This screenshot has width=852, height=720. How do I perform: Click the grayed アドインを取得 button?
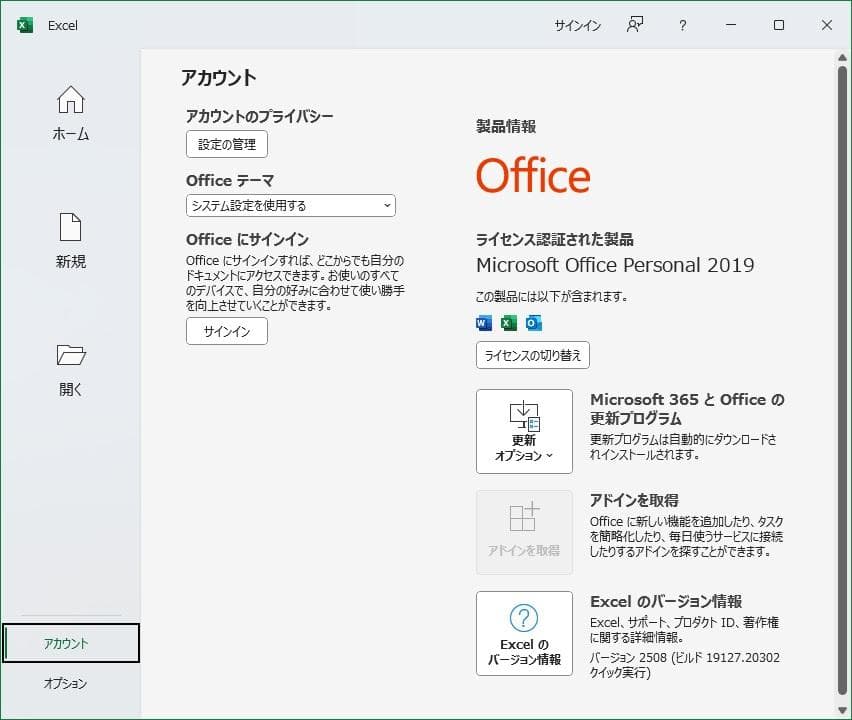tap(524, 532)
